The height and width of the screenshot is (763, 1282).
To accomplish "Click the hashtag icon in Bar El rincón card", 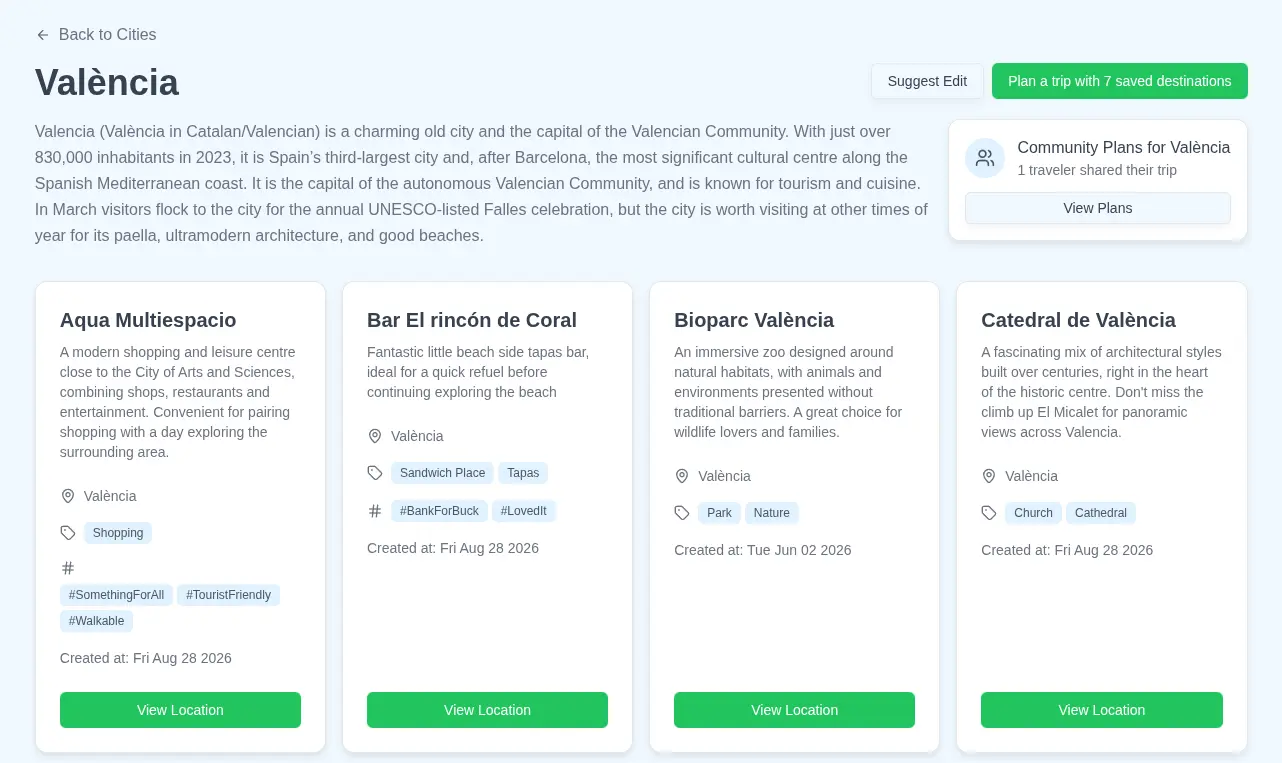I will coord(375,511).
